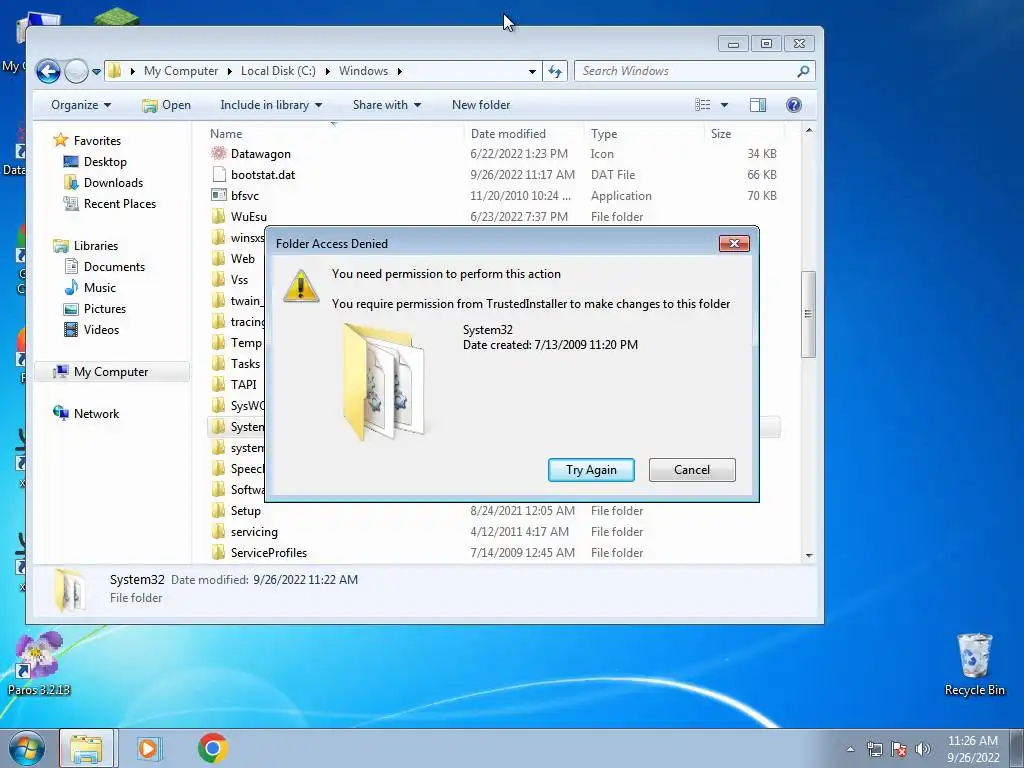
Task: Click My Computer in the address breadcrumb
Action: tap(181, 71)
